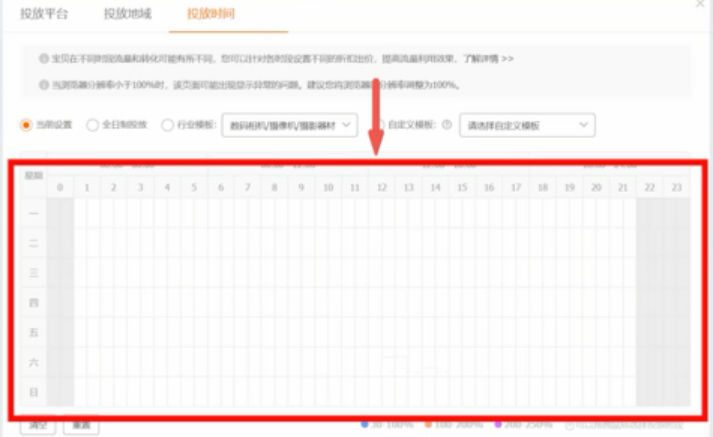Click the purple 200-250% legend dot
The image size is (713, 437).
498,425
